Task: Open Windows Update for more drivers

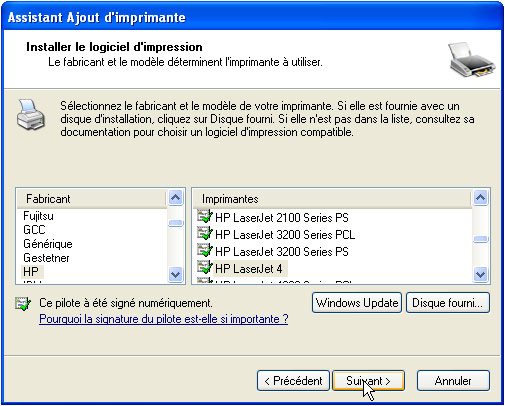Action: pos(357,303)
